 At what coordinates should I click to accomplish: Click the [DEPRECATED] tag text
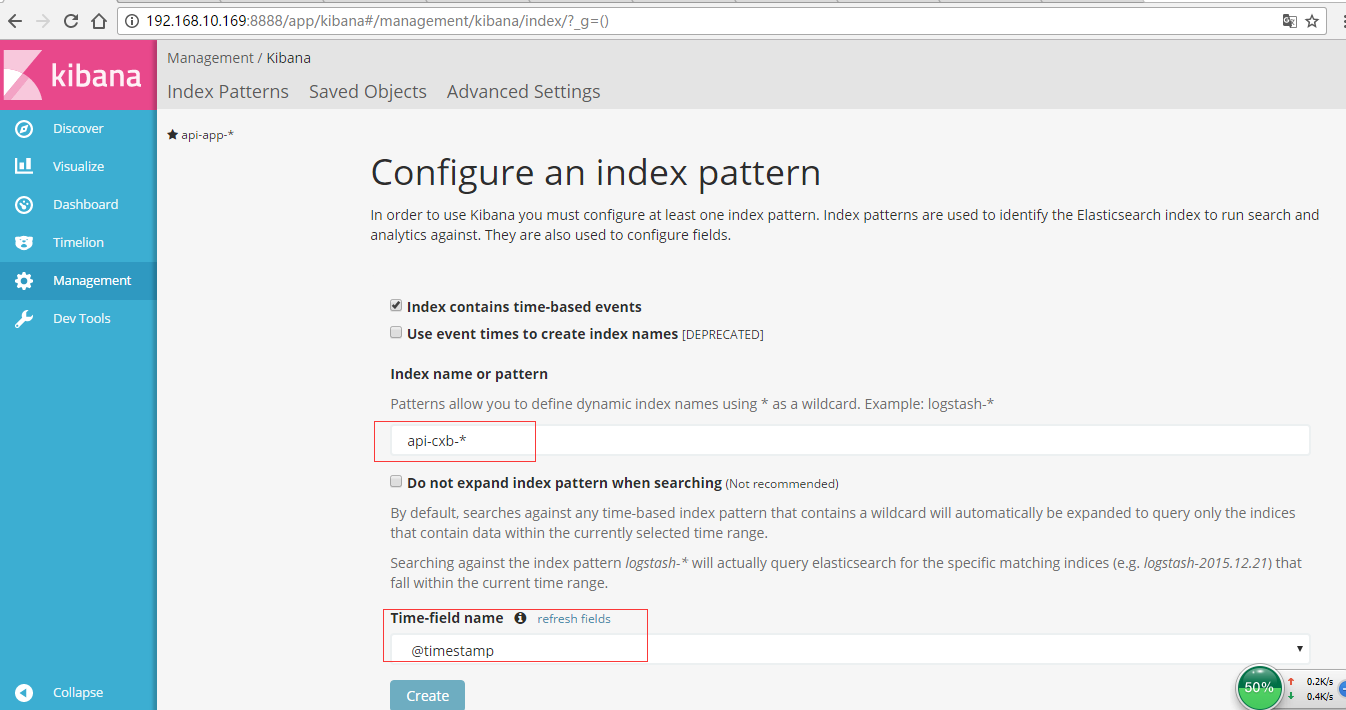click(723, 334)
